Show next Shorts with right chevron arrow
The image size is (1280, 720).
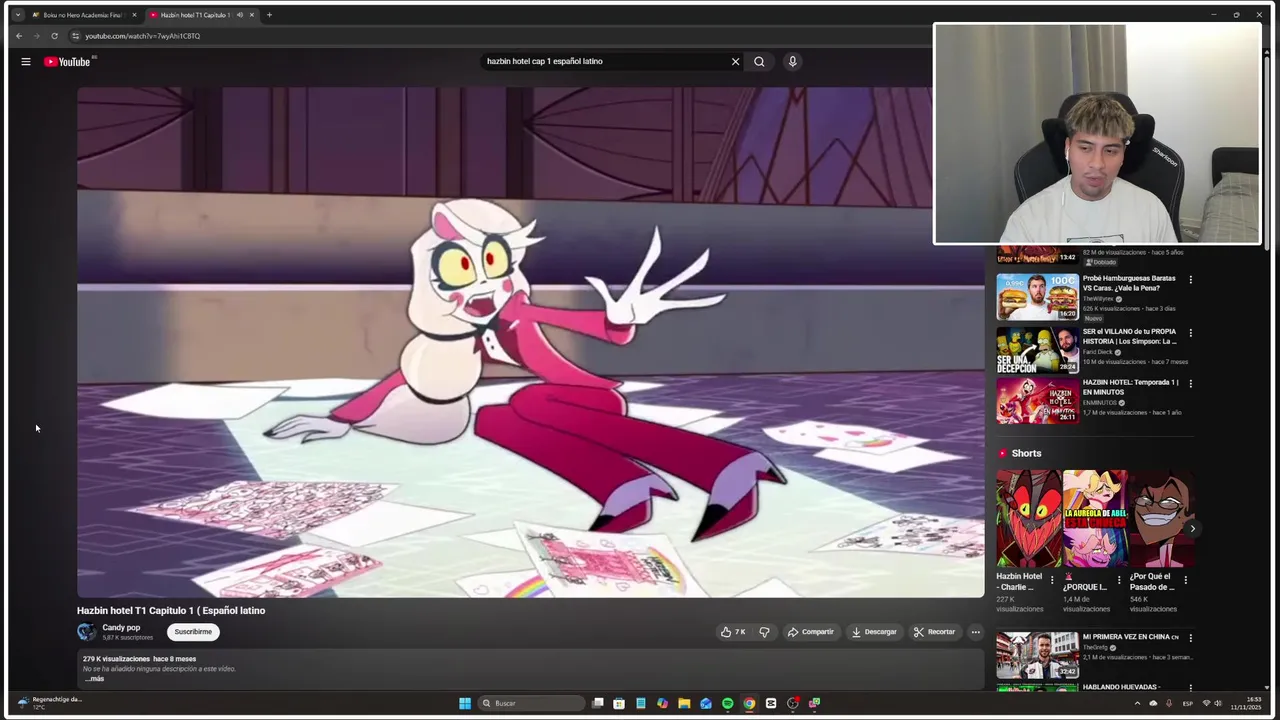coord(1192,528)
